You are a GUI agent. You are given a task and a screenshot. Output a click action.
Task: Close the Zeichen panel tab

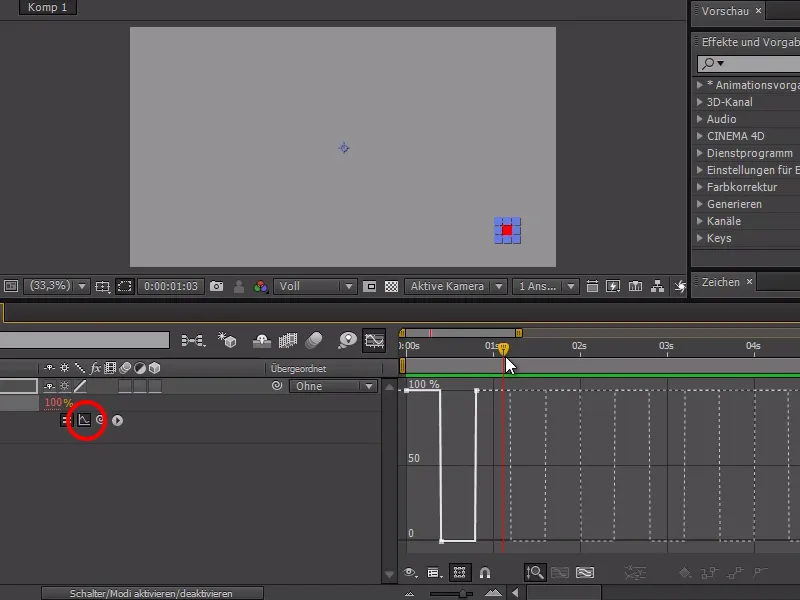749,281
